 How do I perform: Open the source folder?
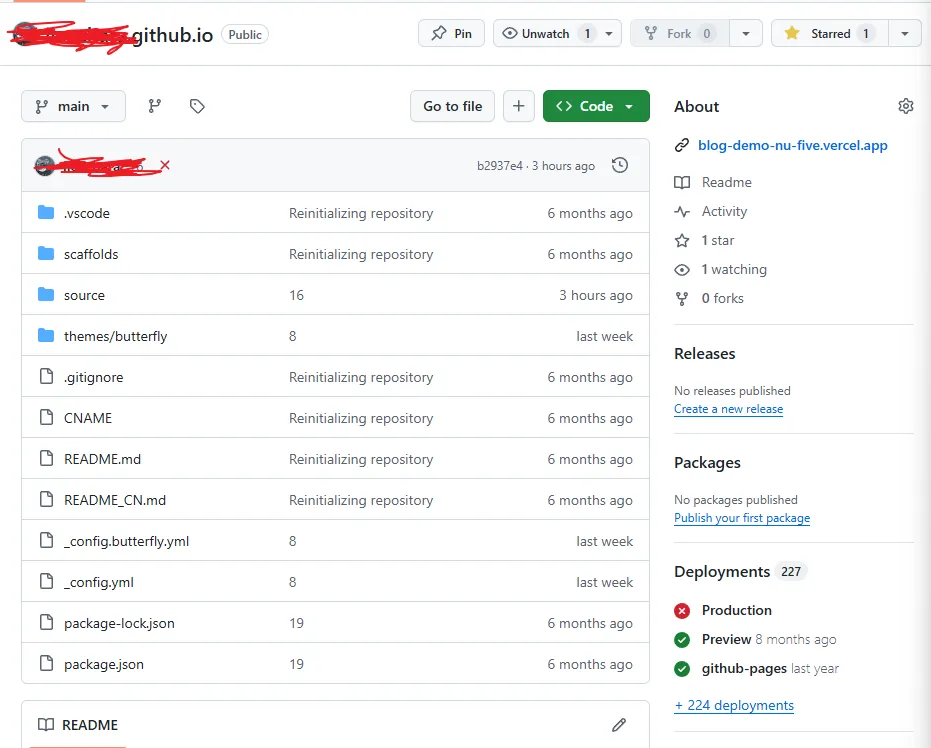tap(84, 295)
